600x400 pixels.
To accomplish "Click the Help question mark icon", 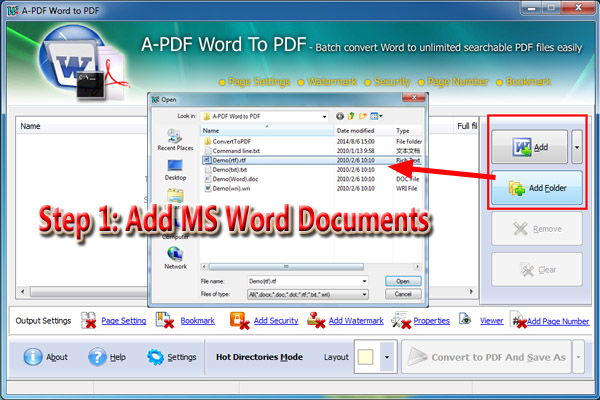I will 97,357.
